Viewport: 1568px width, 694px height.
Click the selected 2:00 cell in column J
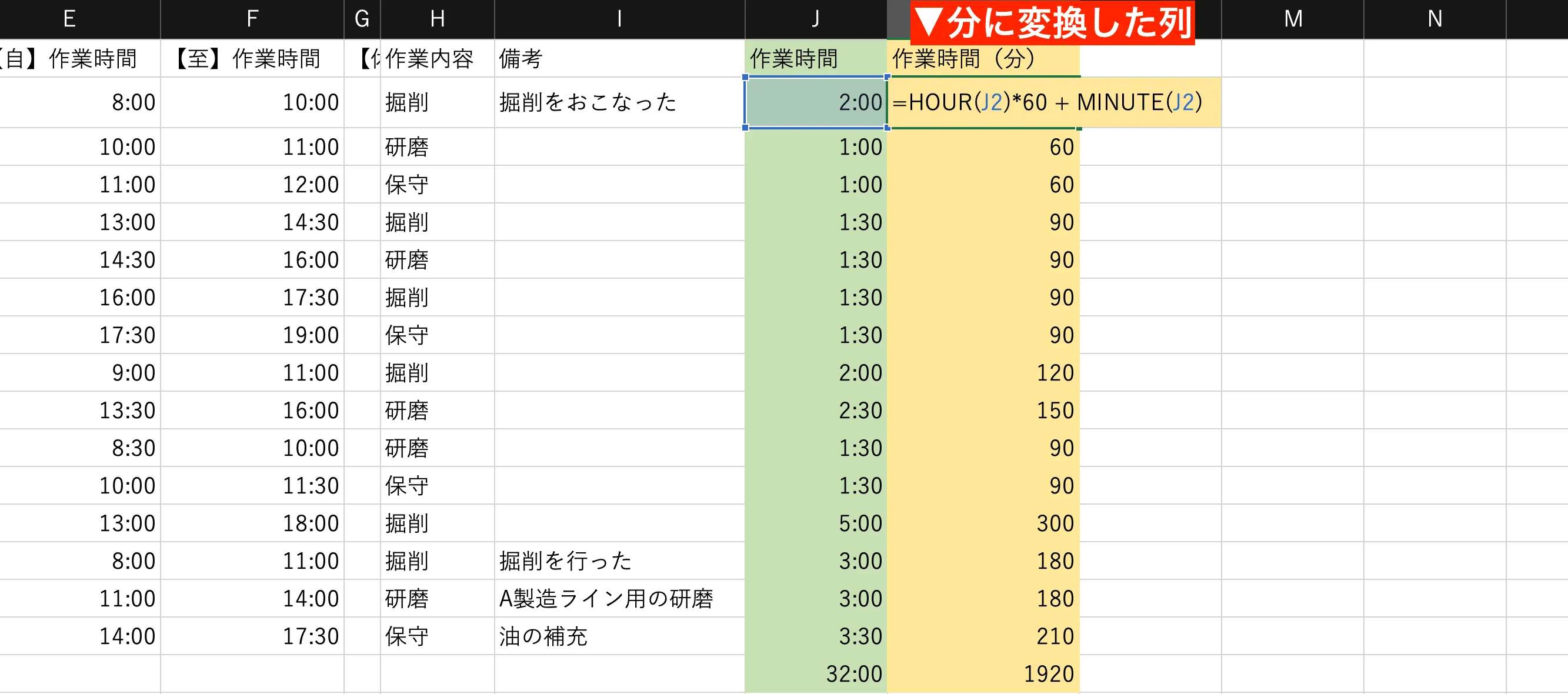(816, 102)
